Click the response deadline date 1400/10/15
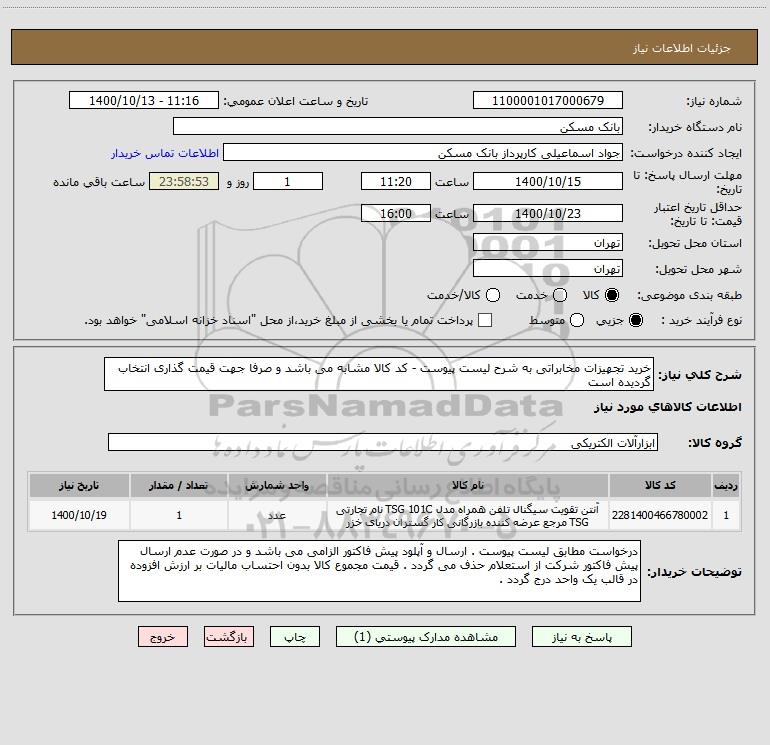The image size is (770, 745). pyautogui.click(x=548, y=181)
